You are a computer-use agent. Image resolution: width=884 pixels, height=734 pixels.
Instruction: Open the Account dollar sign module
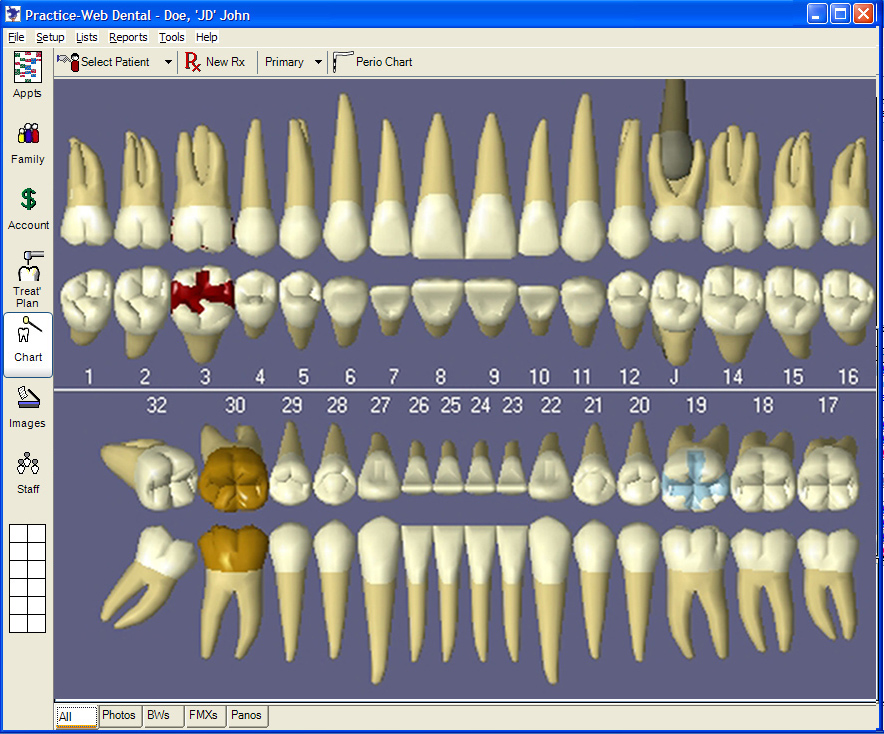coord(28,199)
